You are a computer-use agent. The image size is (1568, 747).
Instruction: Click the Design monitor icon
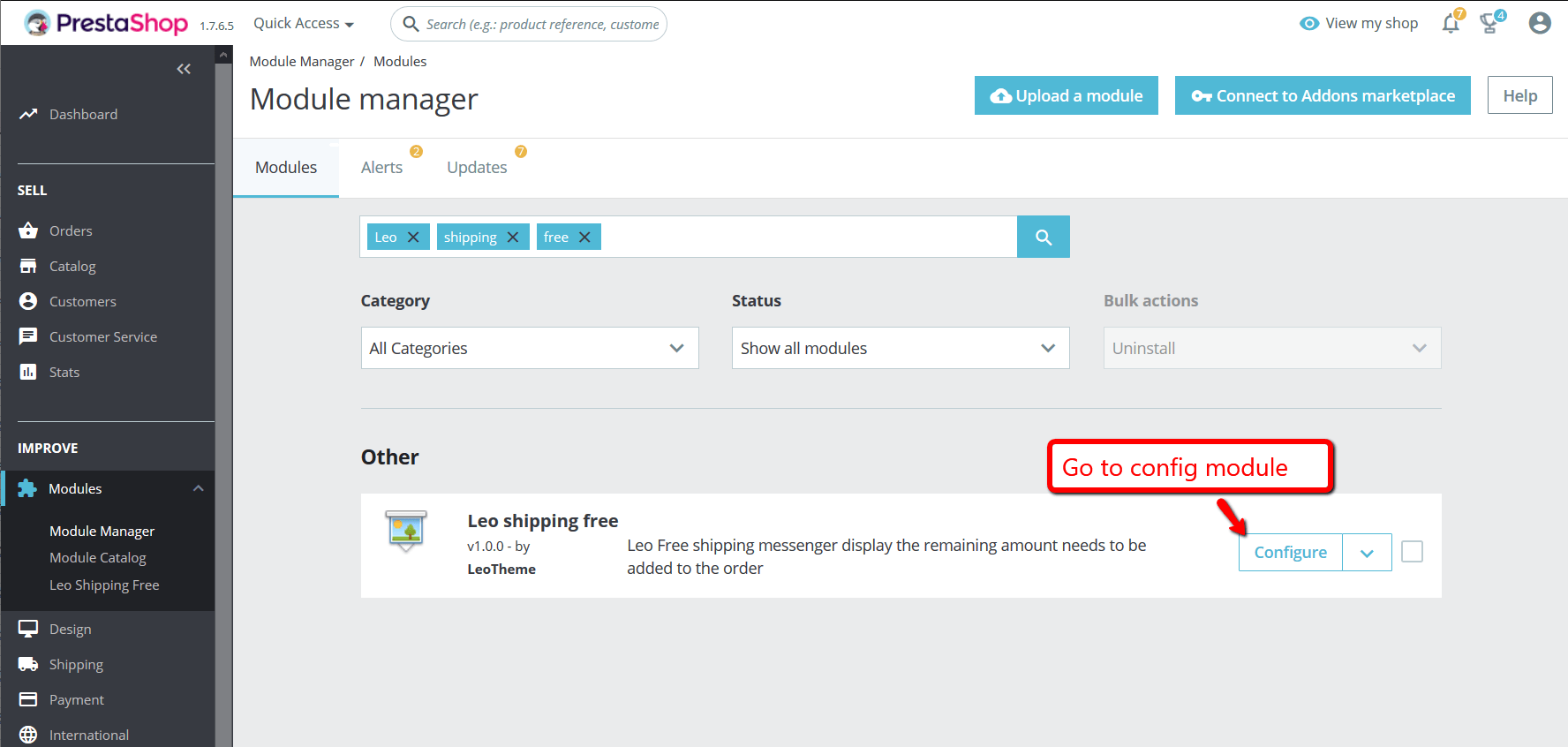coord(28,629)
